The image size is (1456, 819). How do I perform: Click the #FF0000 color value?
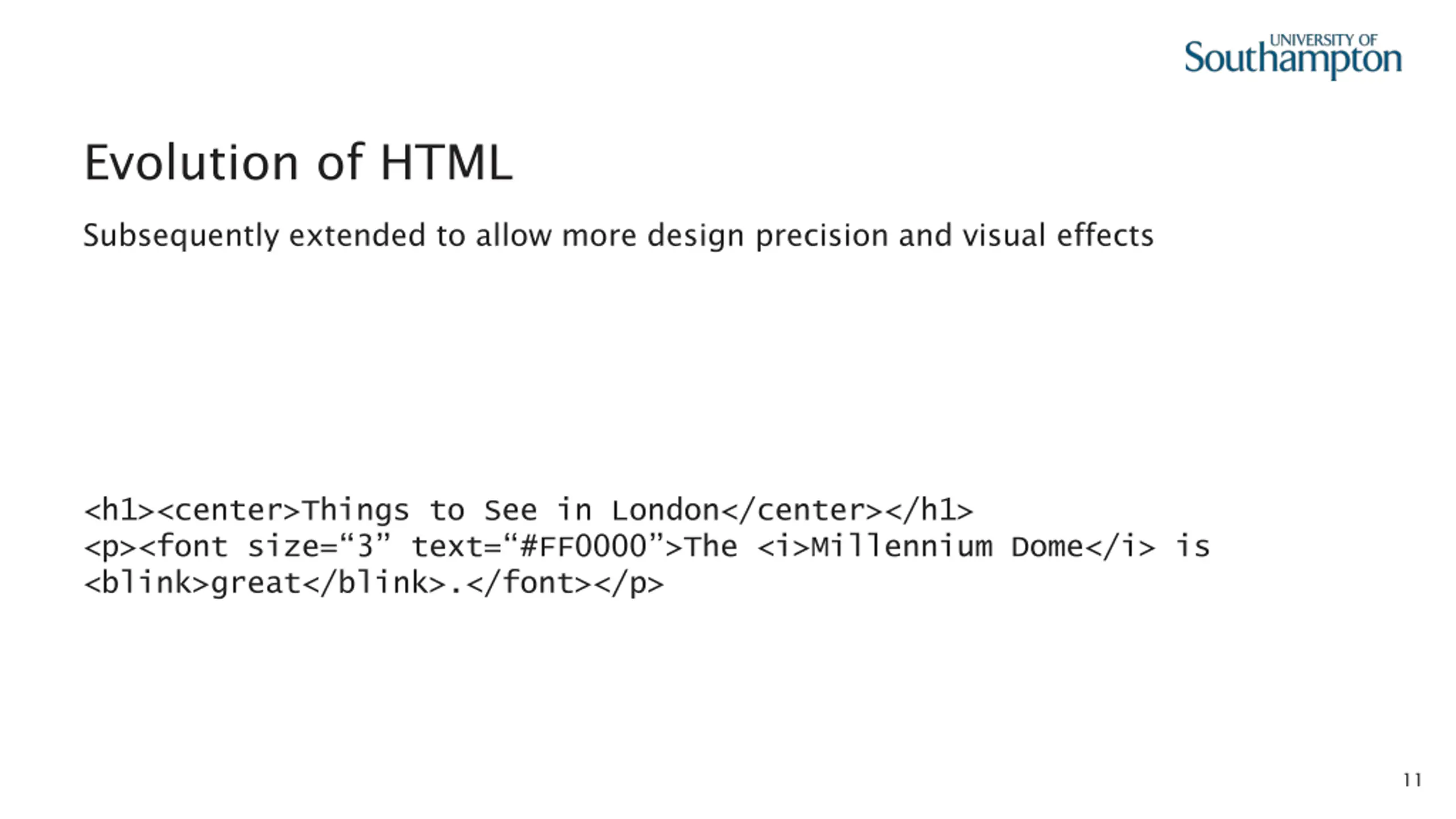click(x=583, y=547)
